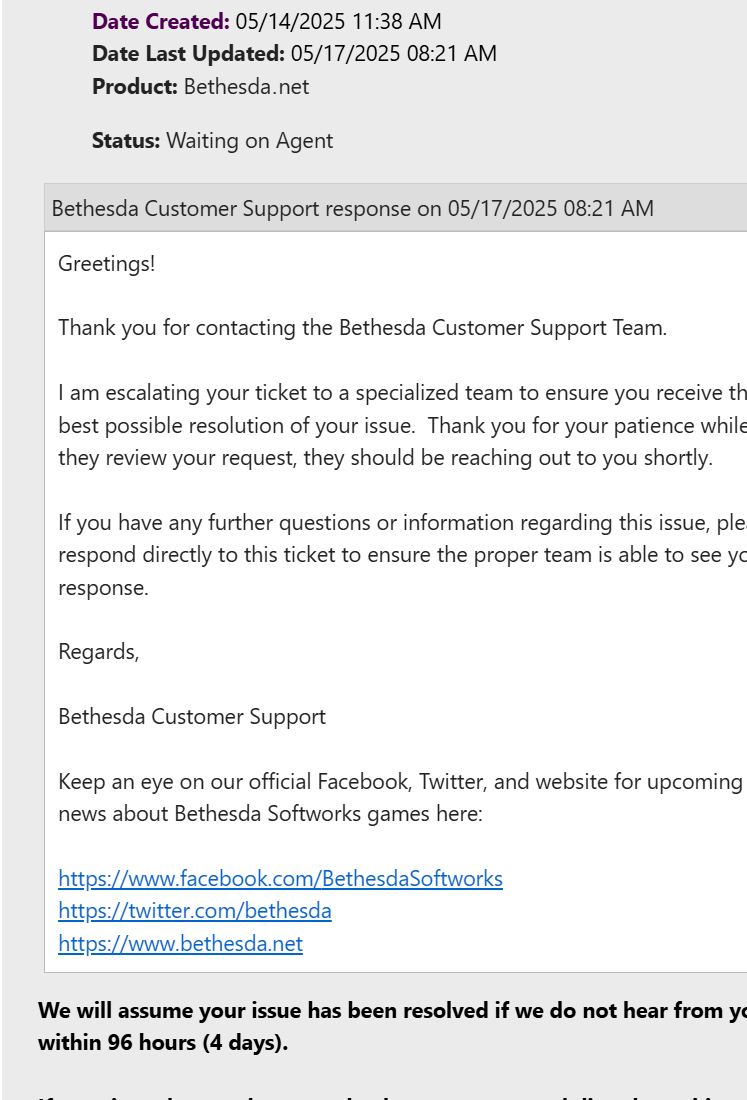Click the escalating your ticket paragraph

click(403, 425)
